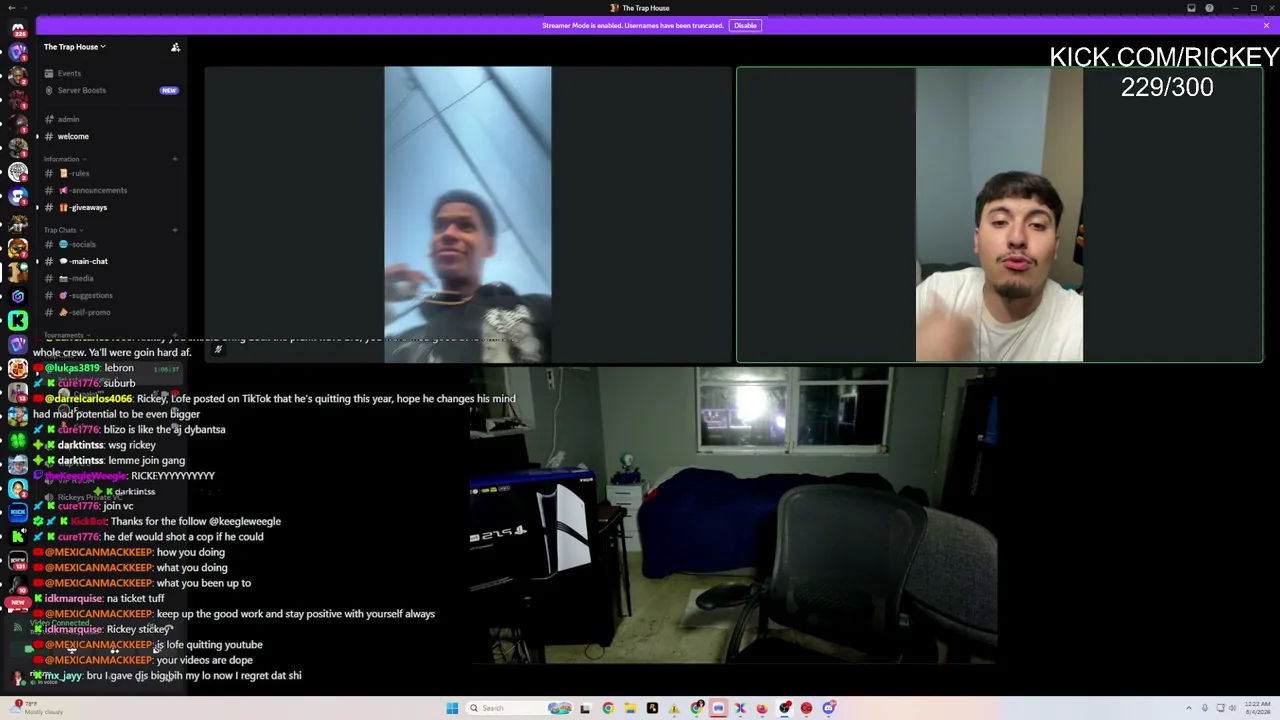Add a channel to the Information category
1280x720 pixels.
(175, 159)
